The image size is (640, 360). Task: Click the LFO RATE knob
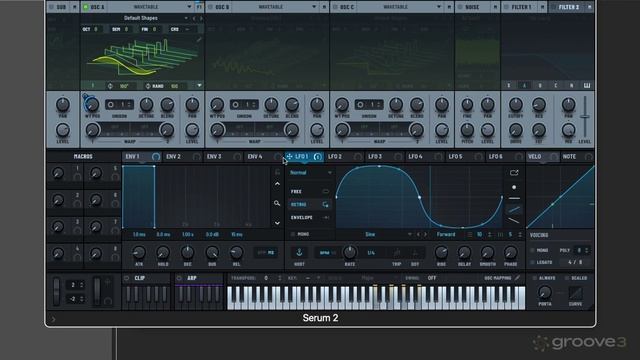pos(349,252)
